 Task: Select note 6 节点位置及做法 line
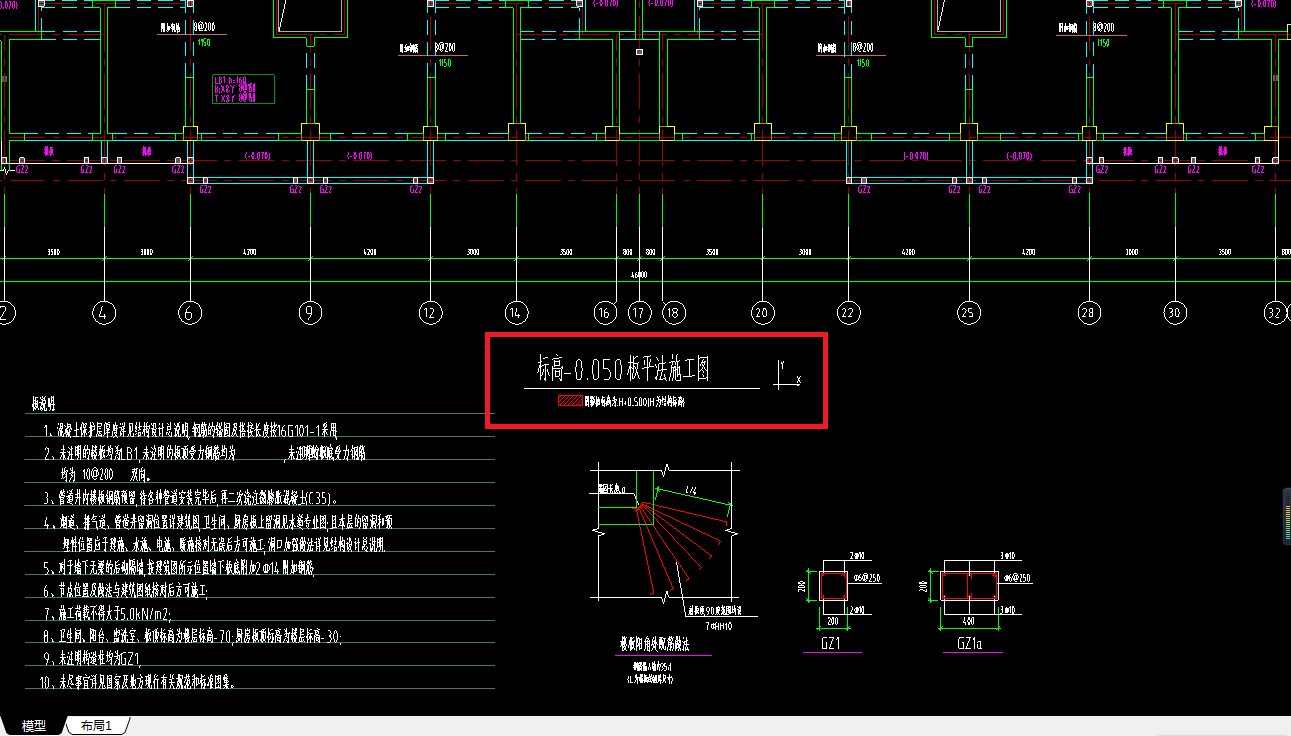(125, 591)
